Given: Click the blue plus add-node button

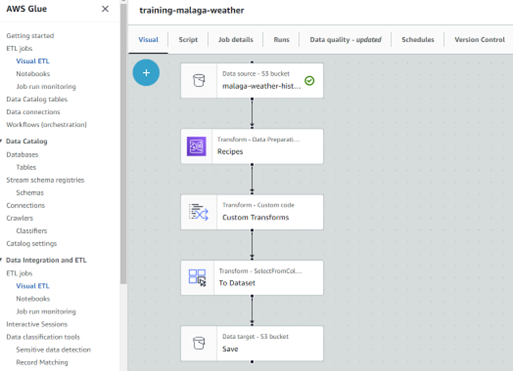Looking at the screenshot, I should coord(146,73).
